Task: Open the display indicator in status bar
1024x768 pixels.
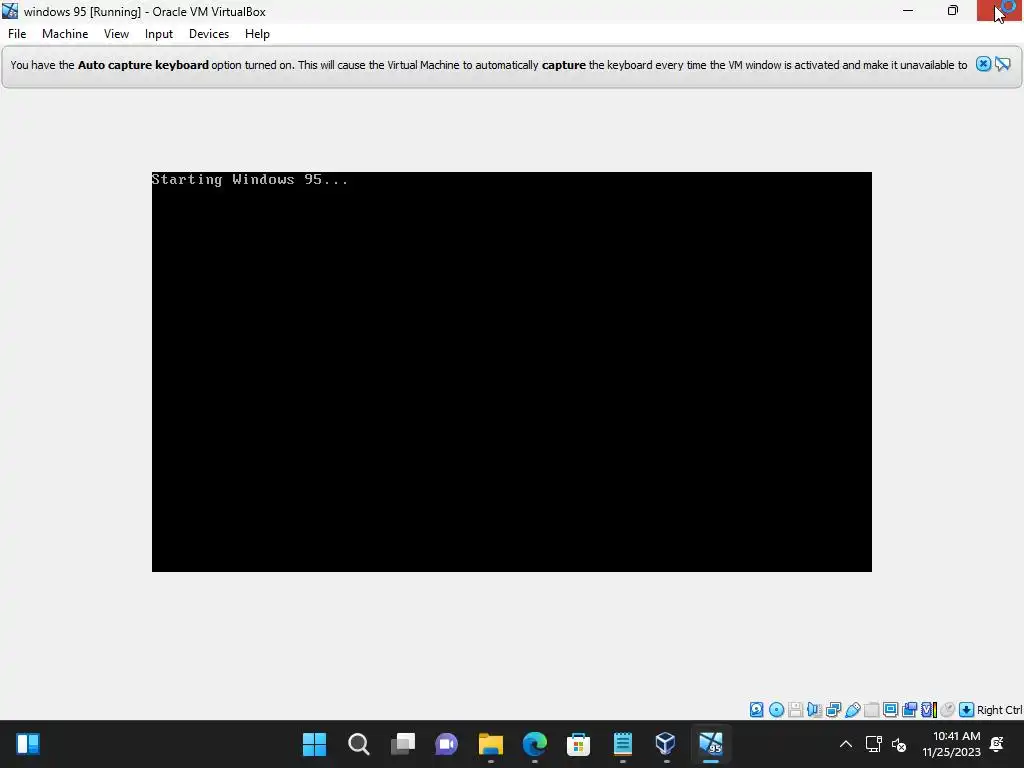Action: (x=890, y=710)
